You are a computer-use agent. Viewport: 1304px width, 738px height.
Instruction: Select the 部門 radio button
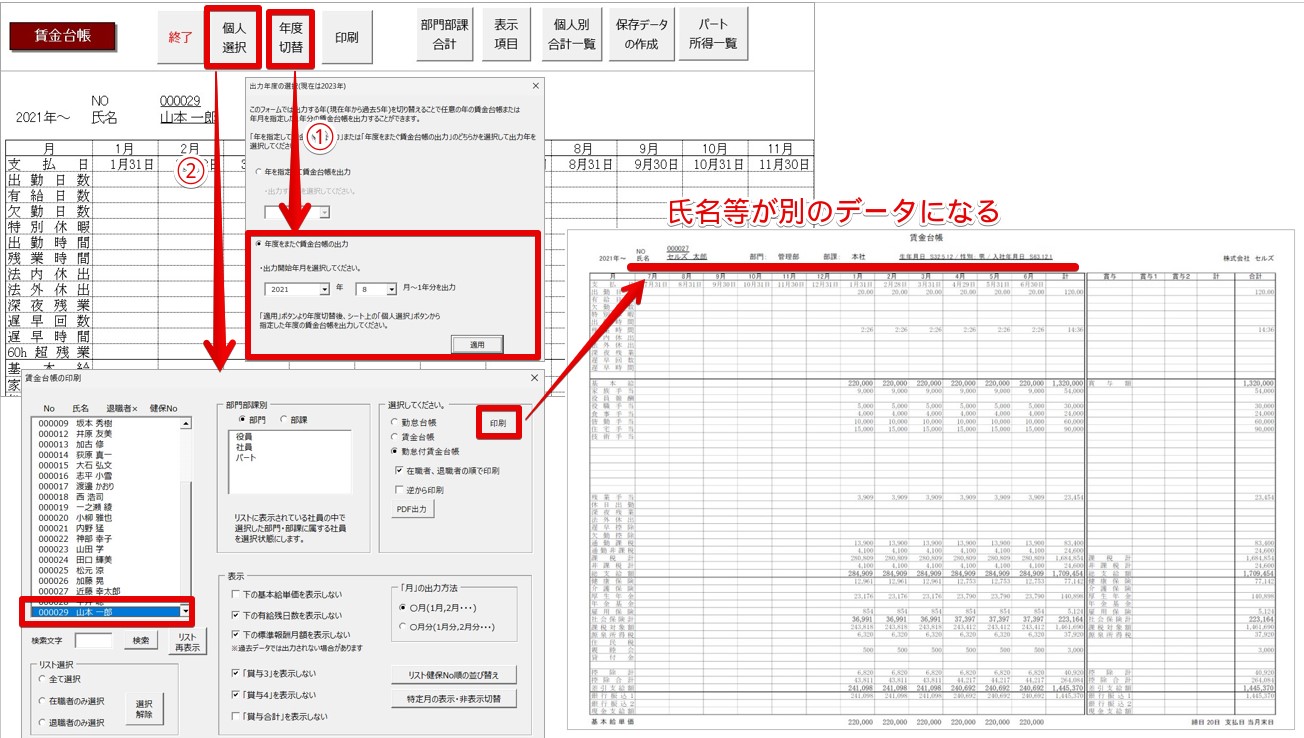click(x=251, y=420)
